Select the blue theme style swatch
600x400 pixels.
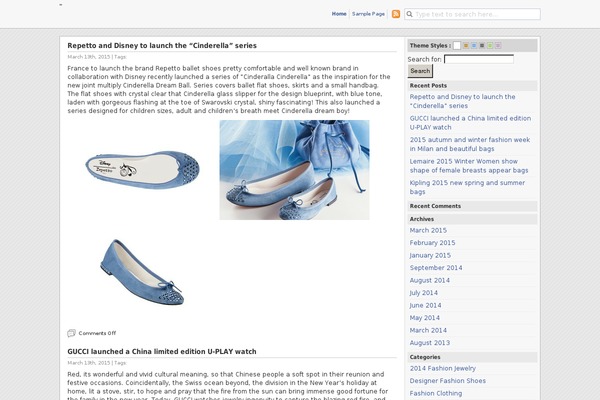pos(474,46)
